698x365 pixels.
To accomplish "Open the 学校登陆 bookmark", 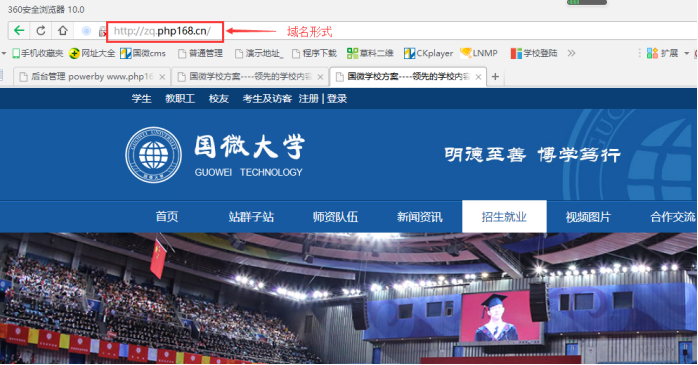I will coord(534,53).
